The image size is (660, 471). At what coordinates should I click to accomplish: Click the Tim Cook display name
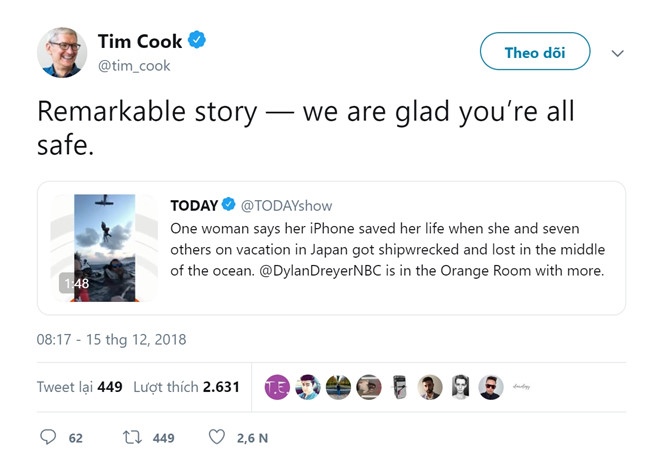(x=141, y=41)
